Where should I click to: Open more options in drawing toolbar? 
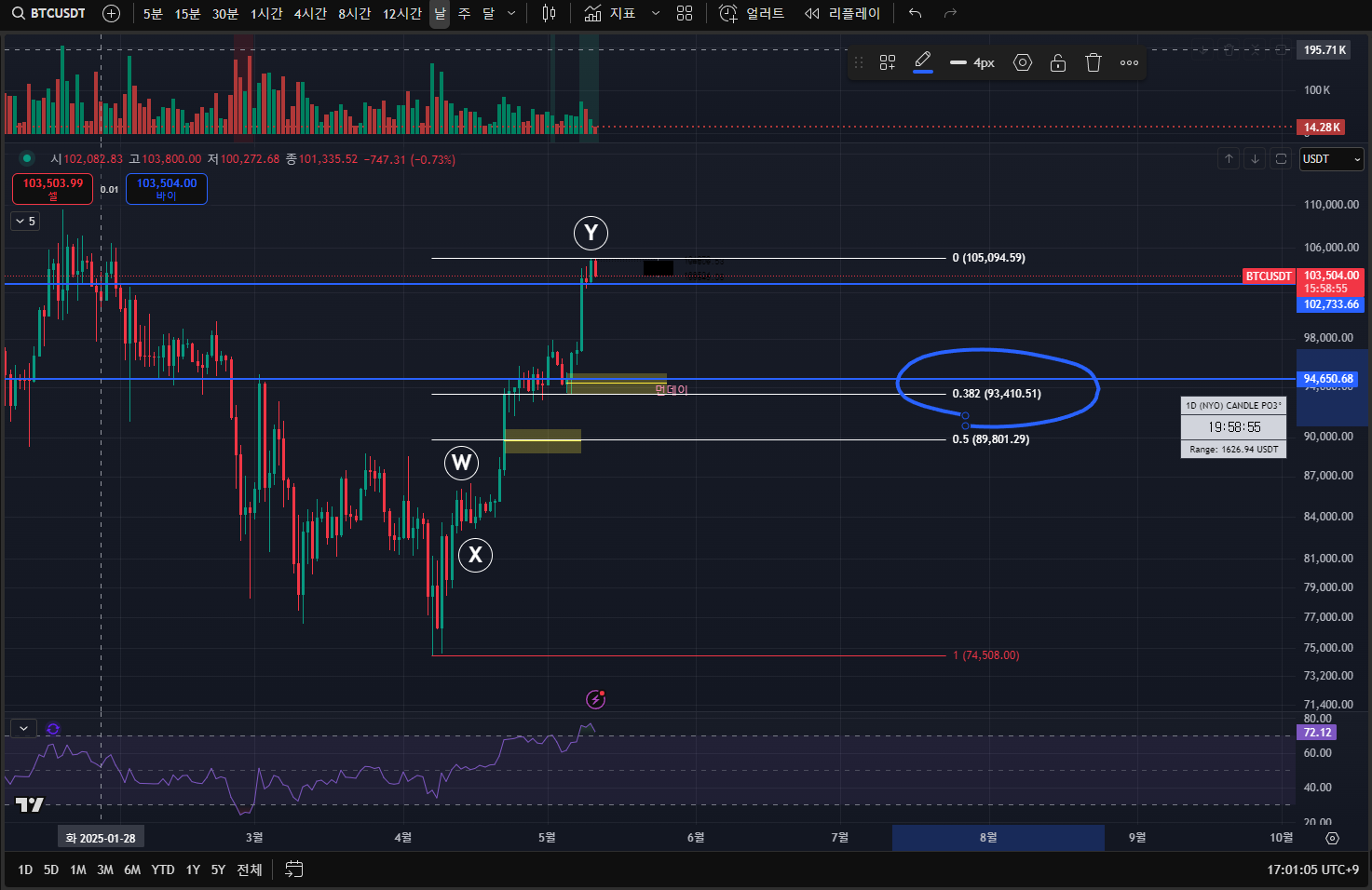click(1129, 62)
